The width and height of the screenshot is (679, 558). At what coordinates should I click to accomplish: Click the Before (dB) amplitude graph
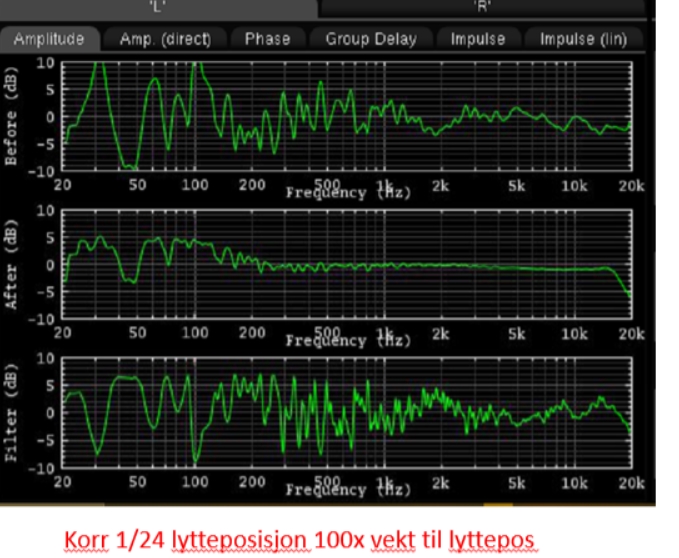[x=346, y=116]
